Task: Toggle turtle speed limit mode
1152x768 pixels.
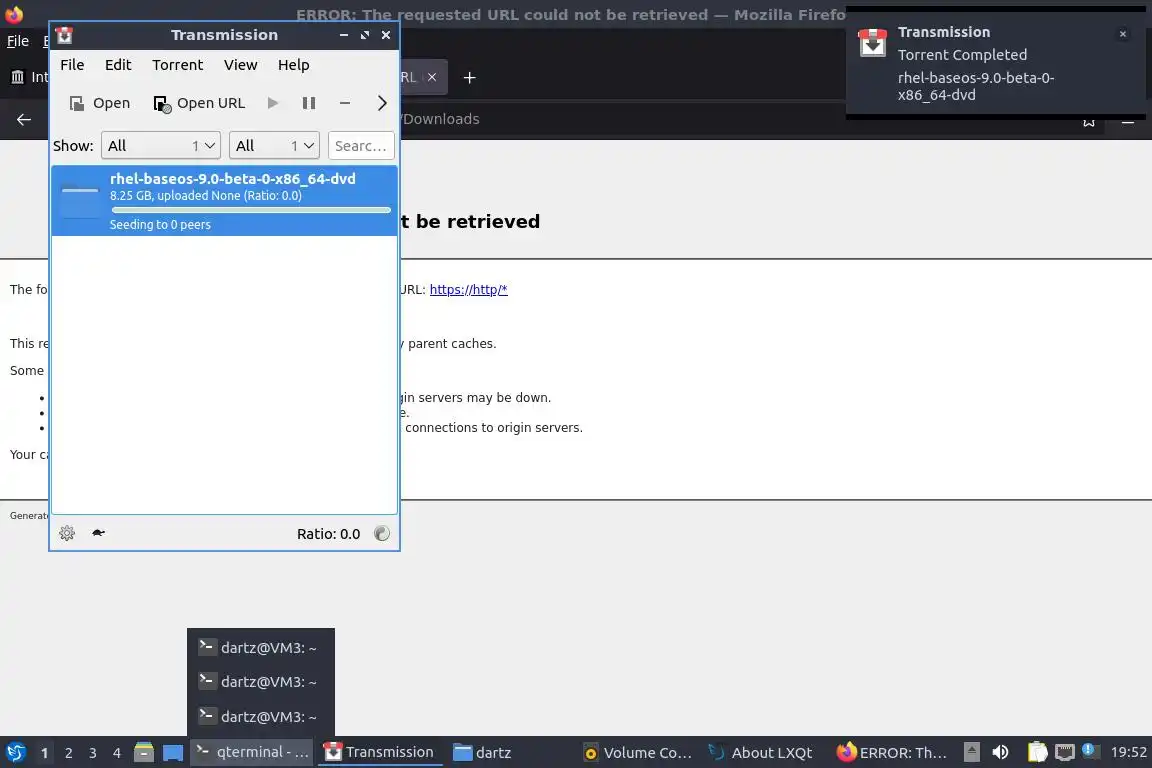Action: [x=98, y=533]
